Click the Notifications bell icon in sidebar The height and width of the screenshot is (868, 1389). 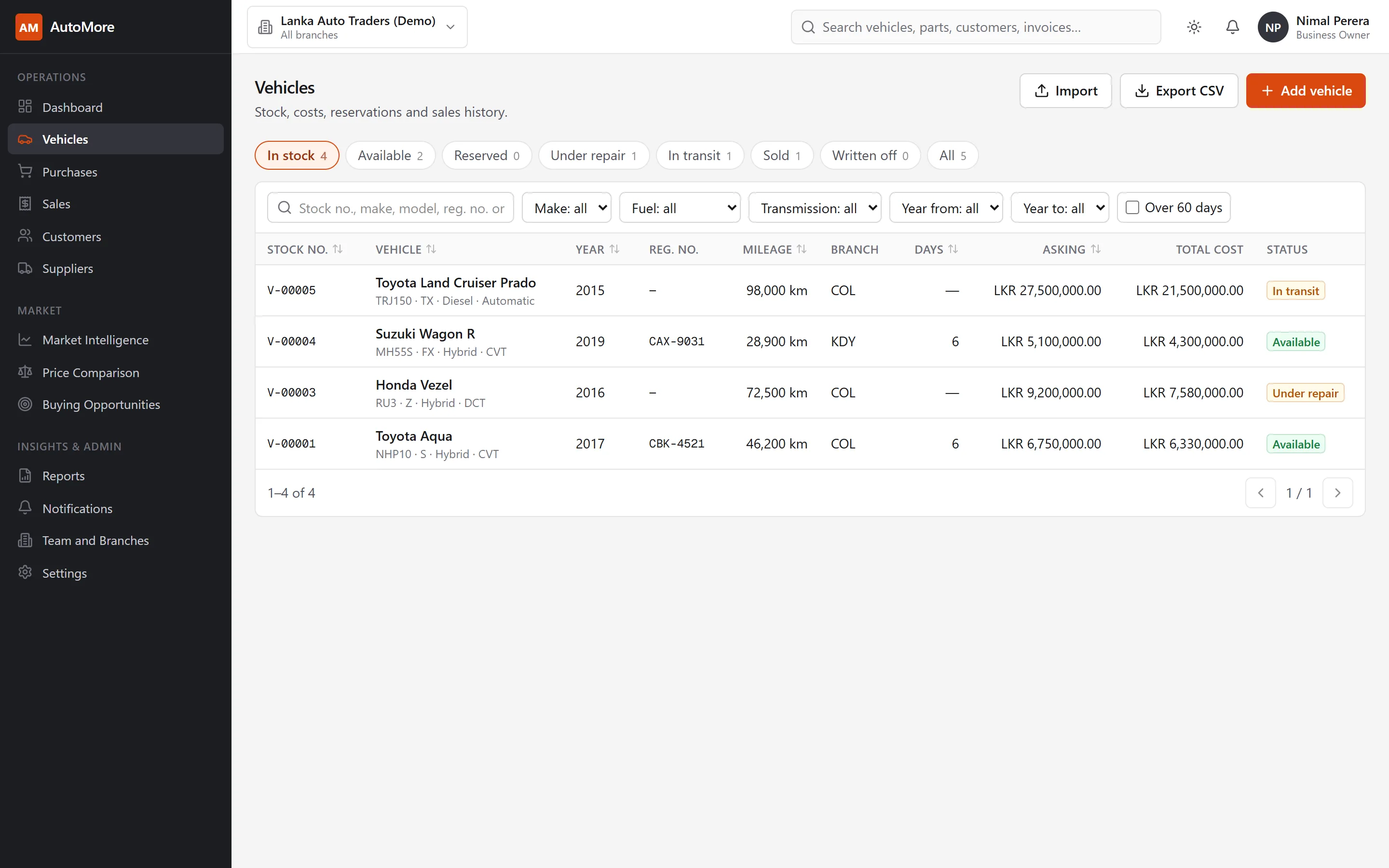[x=25, y=508]
